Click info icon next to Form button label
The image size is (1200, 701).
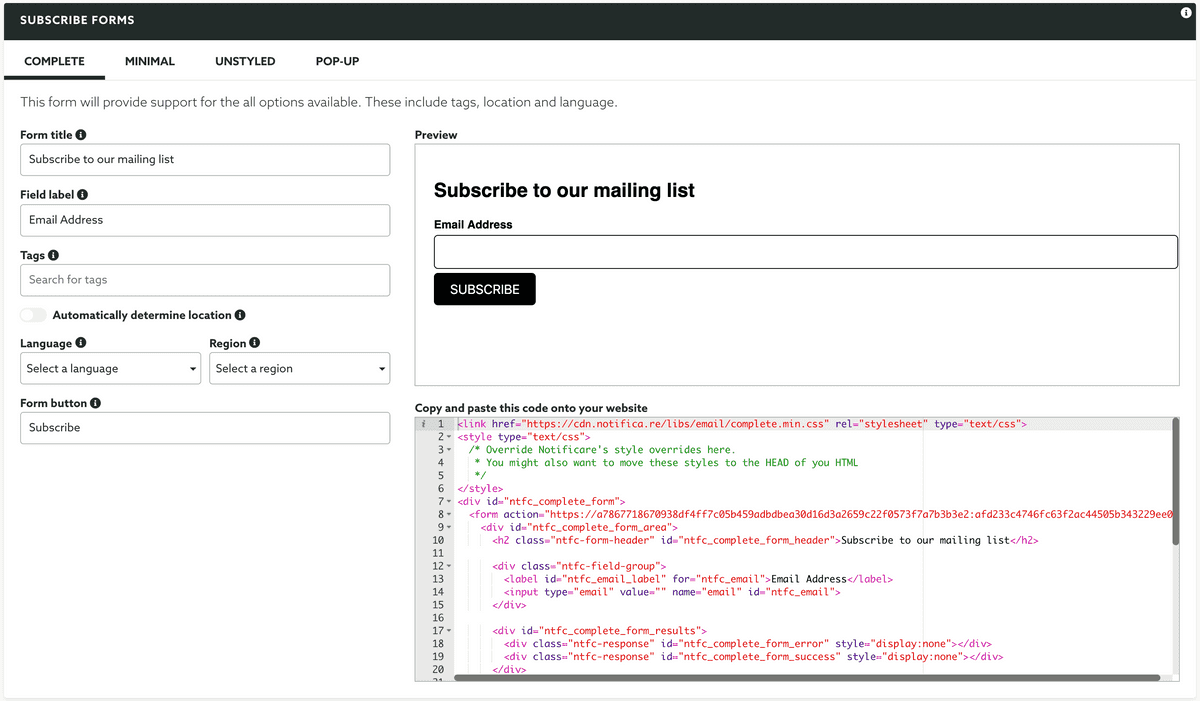pos(95,403)
